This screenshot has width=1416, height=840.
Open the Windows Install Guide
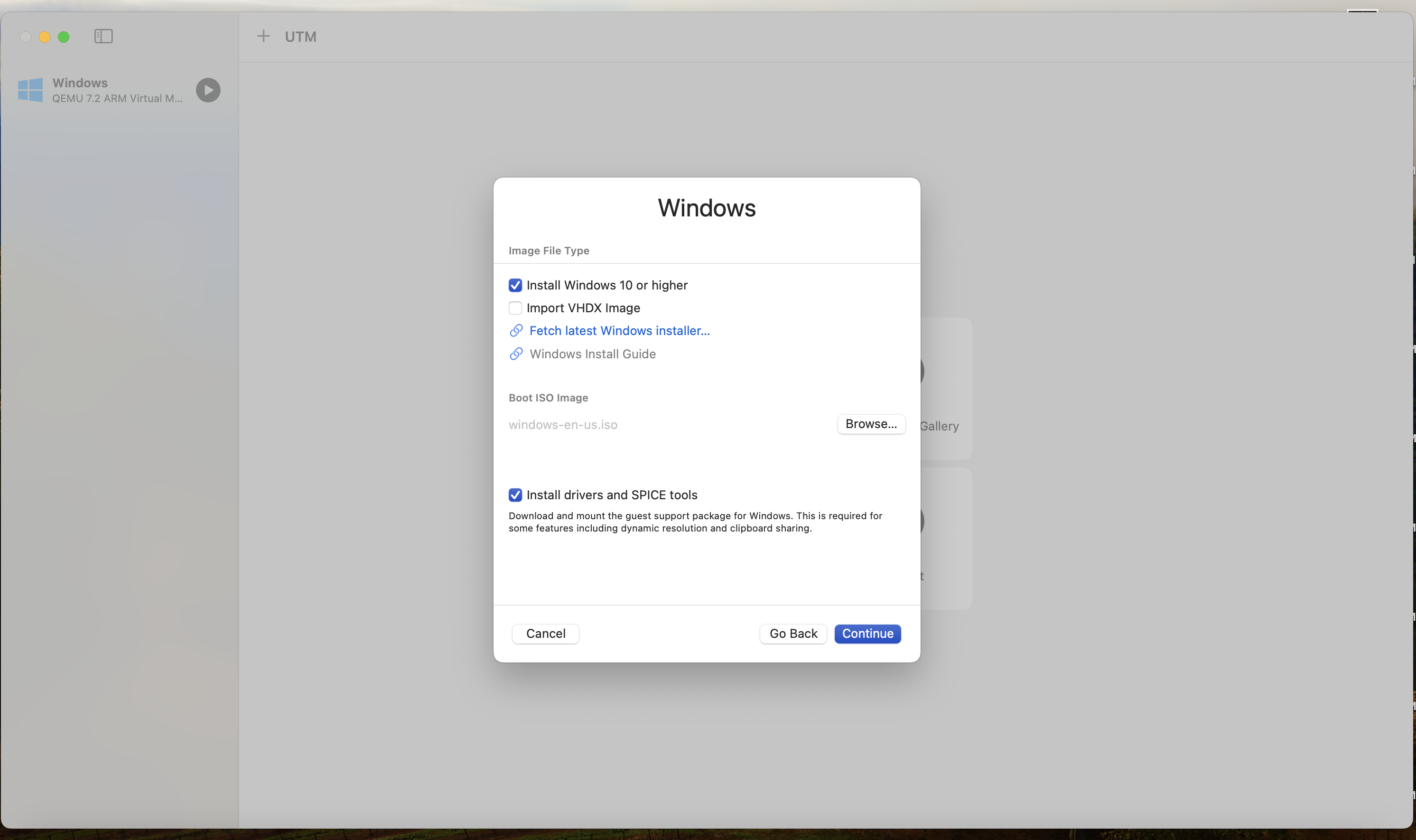[x=593, y=354]
